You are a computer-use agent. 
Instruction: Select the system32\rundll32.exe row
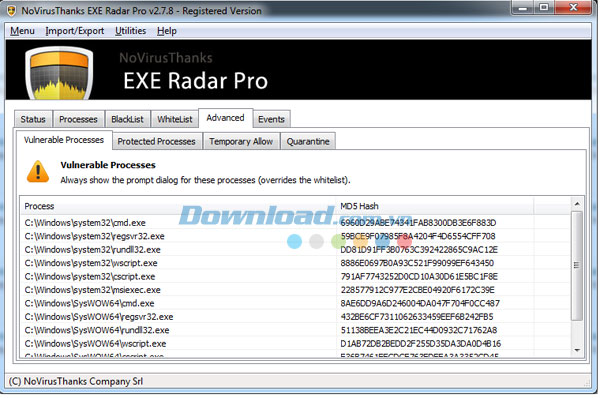(x=295, y=250)
